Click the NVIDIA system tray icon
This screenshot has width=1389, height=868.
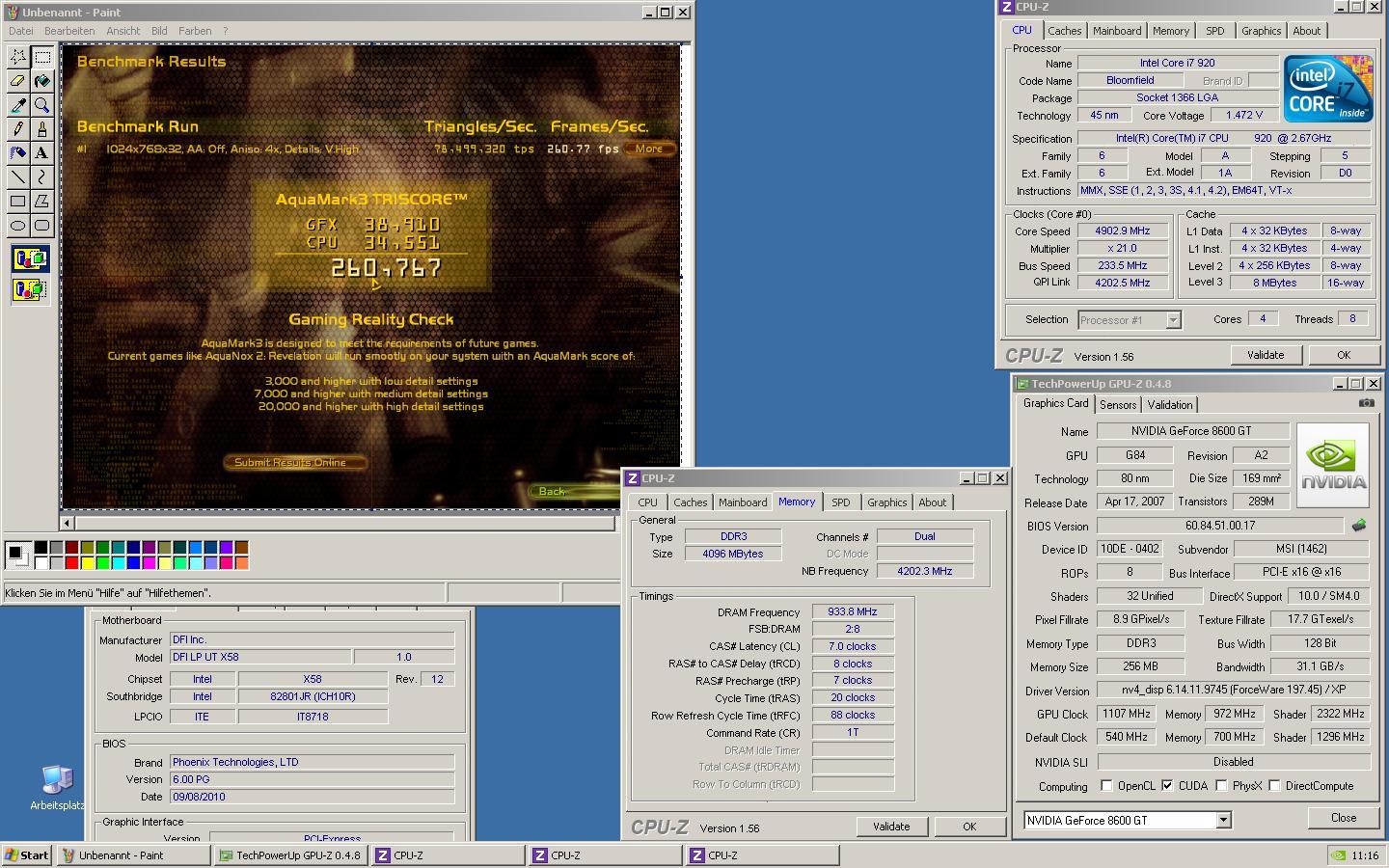point(1339,854)
